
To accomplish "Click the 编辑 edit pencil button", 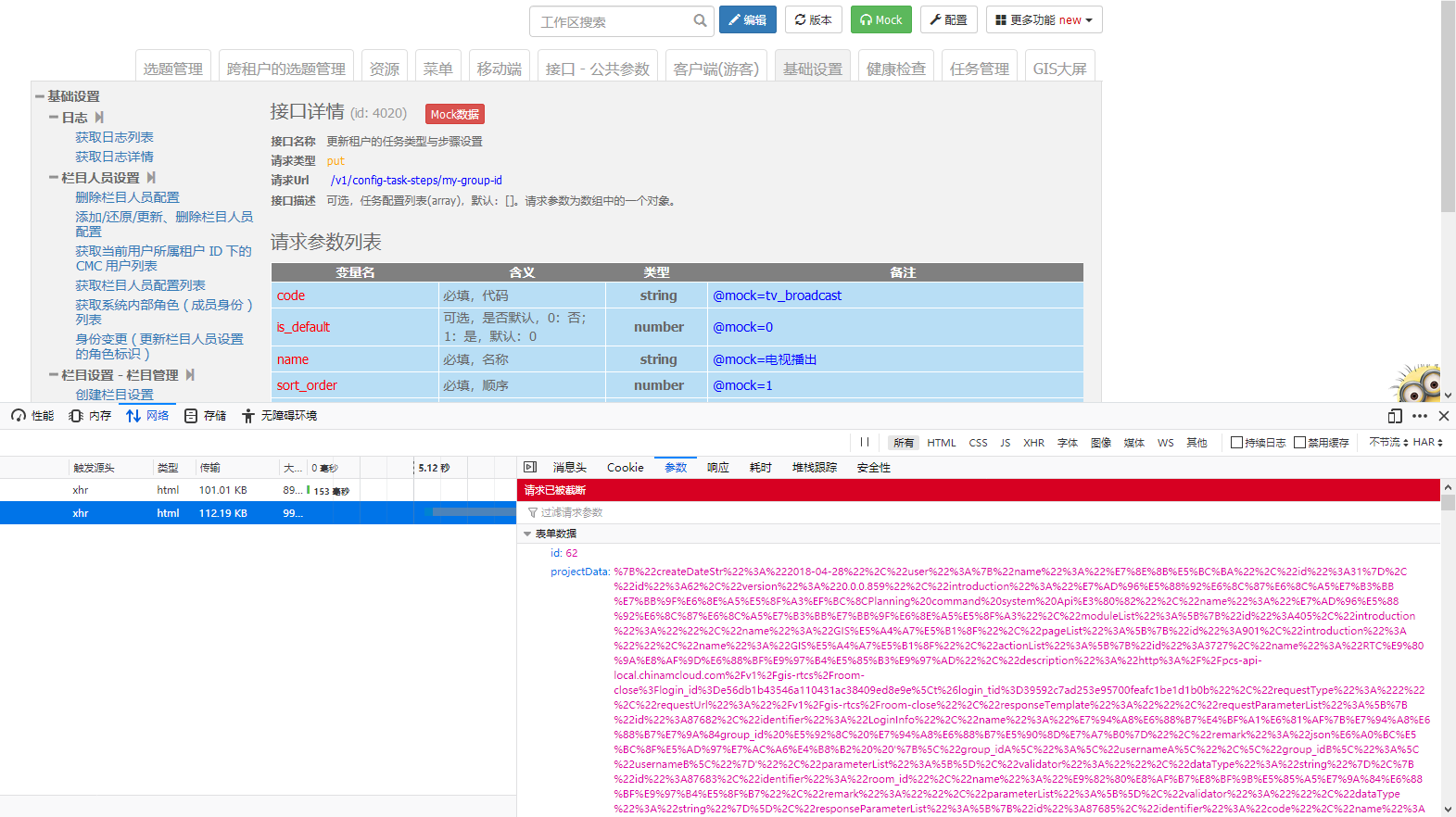I will pos(748,20).
